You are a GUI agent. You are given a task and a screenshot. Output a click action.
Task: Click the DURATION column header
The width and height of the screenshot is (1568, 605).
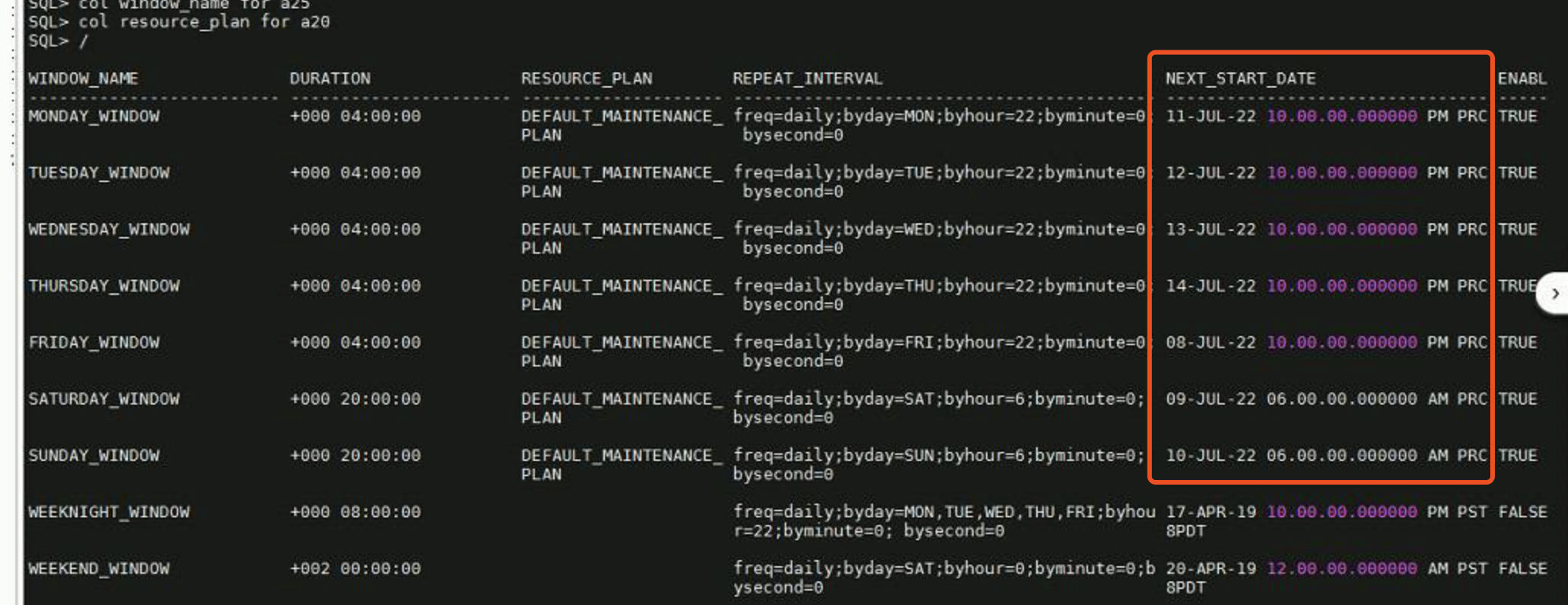(x=330, y=78)
